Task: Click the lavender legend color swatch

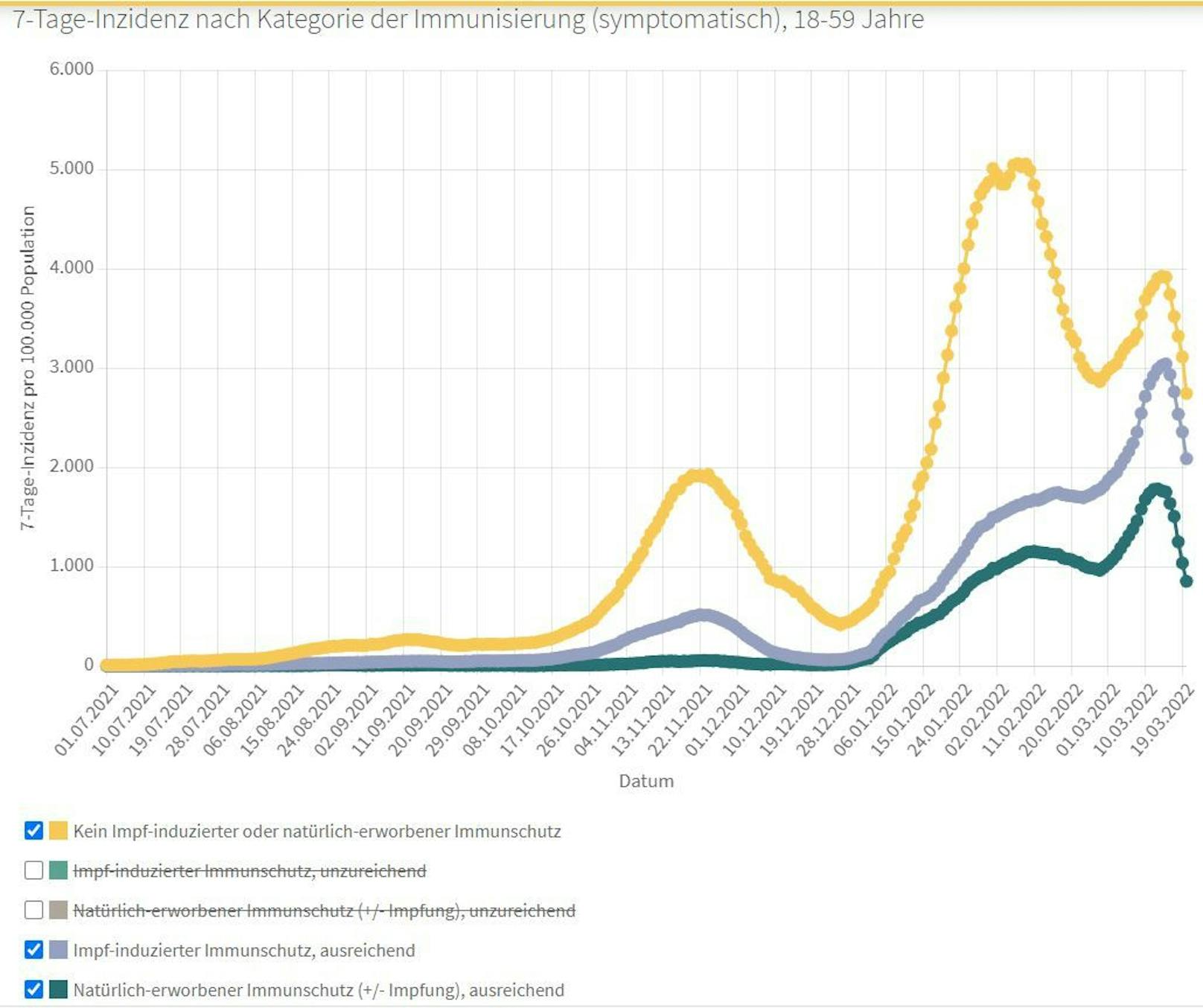Action: [x=58, y=949]
